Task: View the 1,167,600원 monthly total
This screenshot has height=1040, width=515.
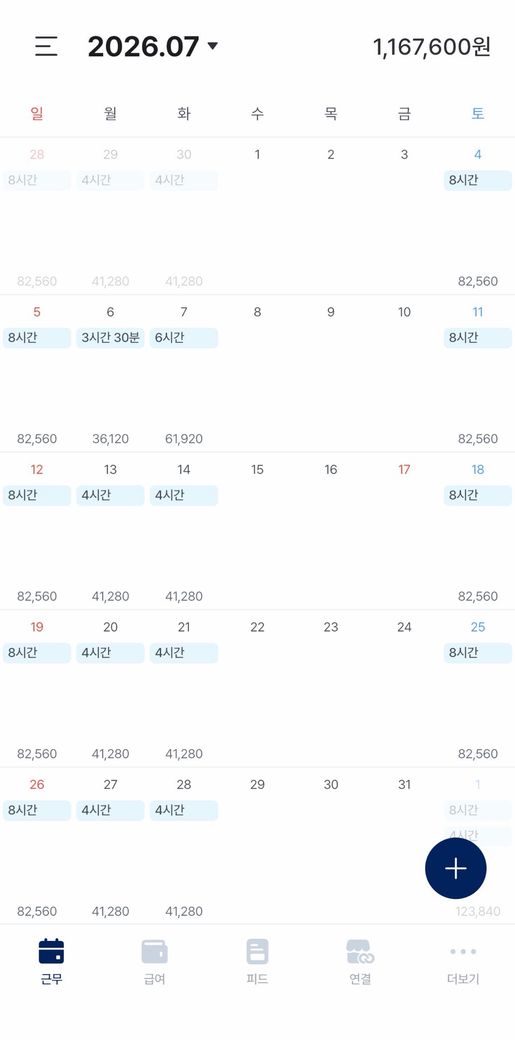Action: point(431,47)
